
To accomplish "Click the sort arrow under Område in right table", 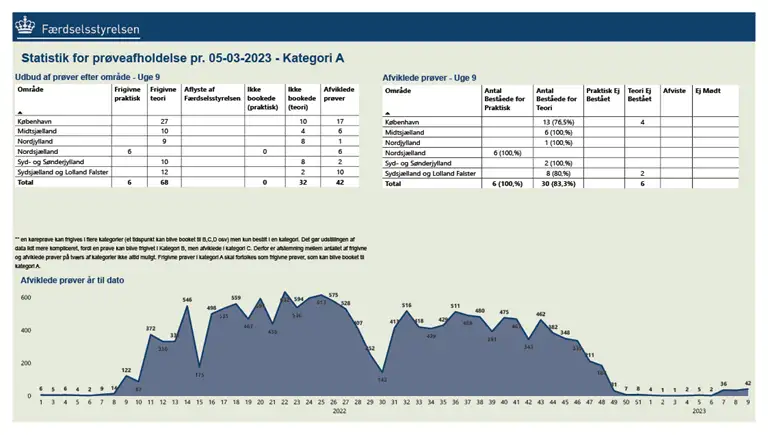I will point(389,113).
